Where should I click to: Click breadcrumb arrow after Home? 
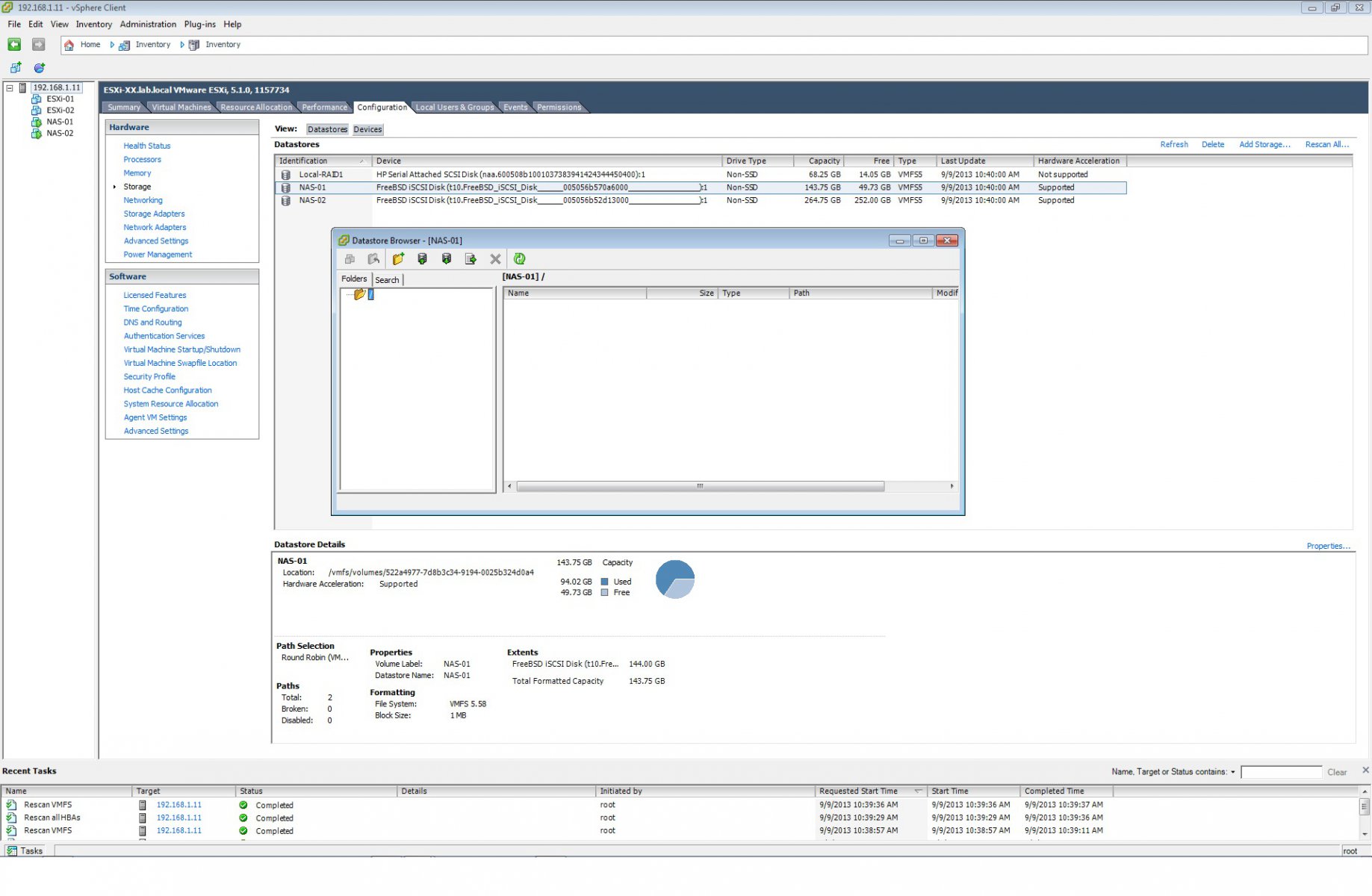112,45
